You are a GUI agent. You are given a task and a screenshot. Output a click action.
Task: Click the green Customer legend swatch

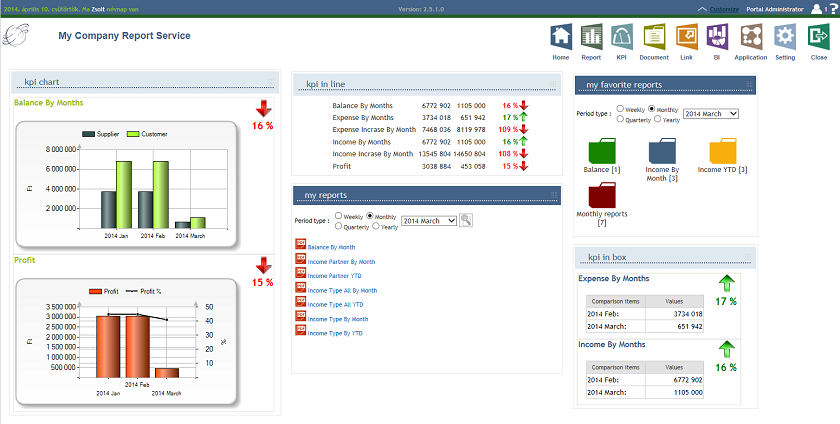click(133, 134)
